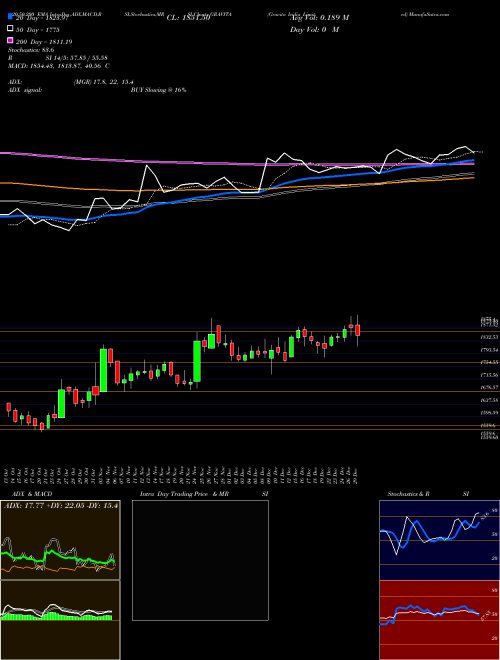The height and width of the screenshot is (660, 500).
Task: Click the 1793.54 price axis label
Action: tap(489, 350)
